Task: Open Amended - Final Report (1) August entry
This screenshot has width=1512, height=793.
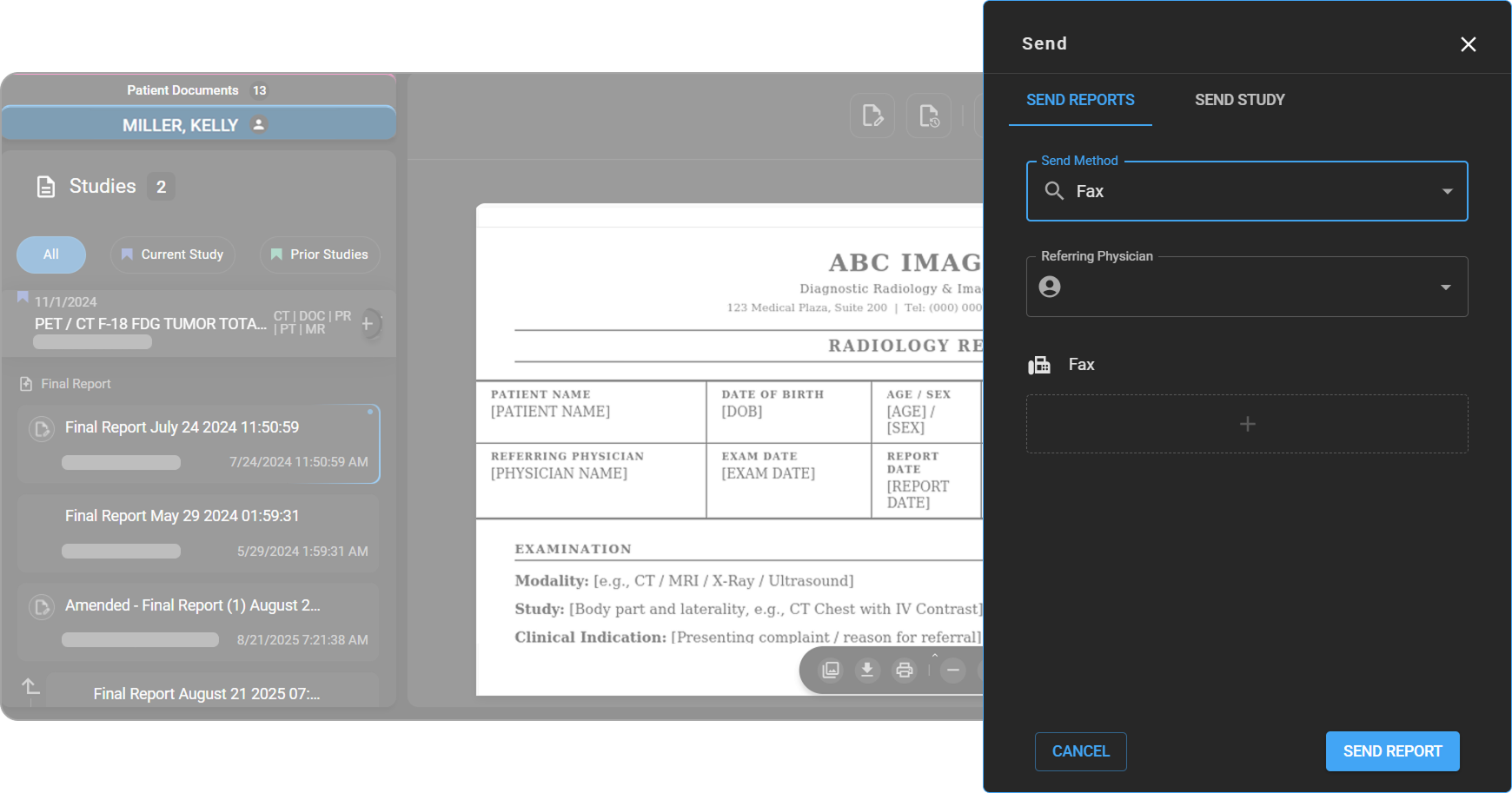Action: [x=198, y=622]
